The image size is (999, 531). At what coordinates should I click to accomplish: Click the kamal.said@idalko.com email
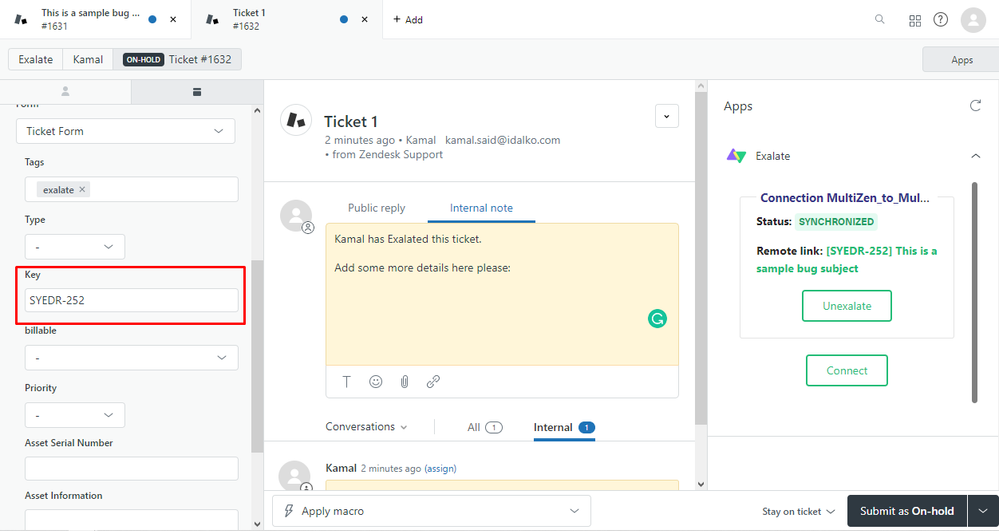coord(503,140)
